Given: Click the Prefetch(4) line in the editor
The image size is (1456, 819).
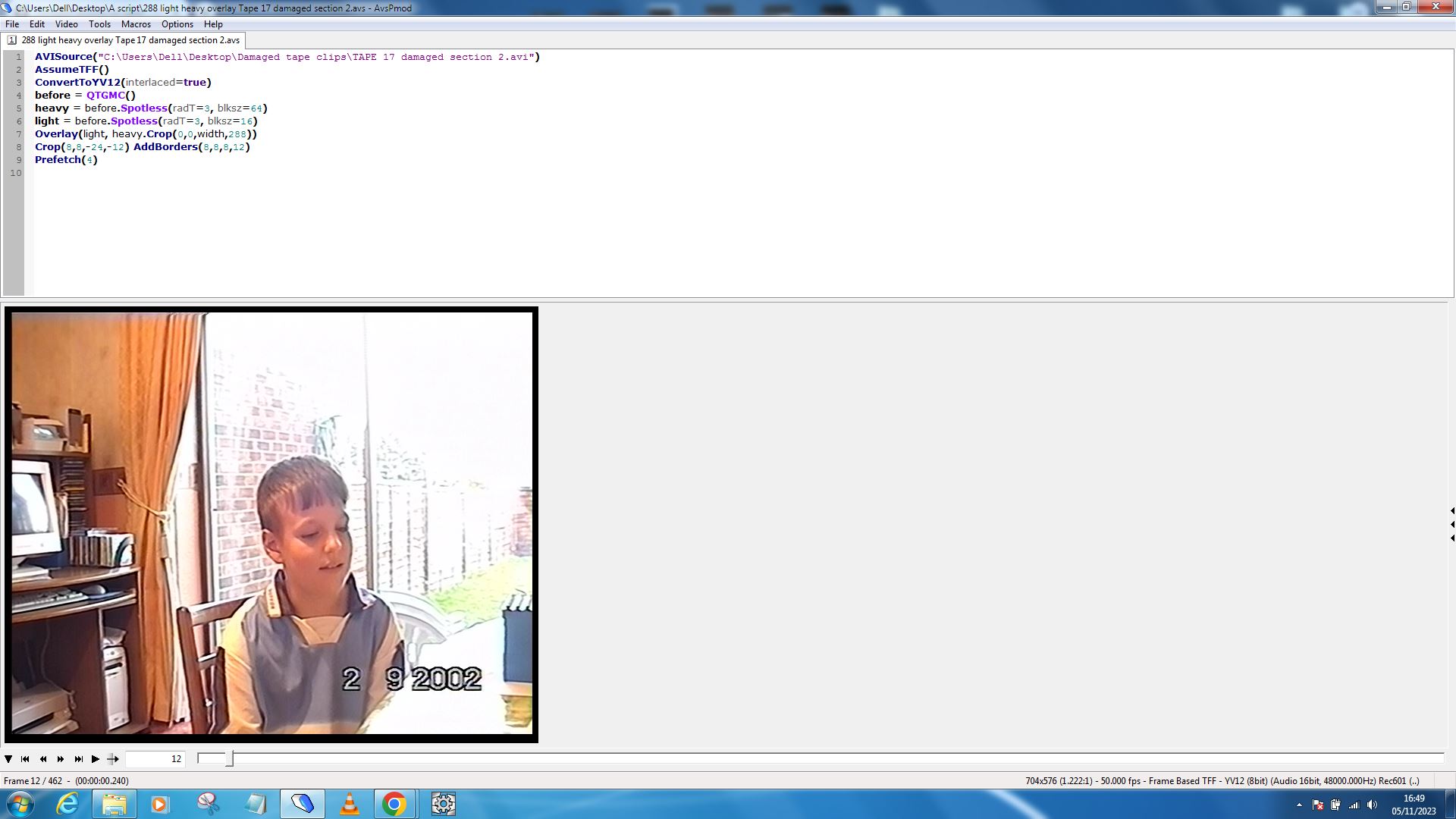Looking at the screenshot, I should [x=66, y=160].
